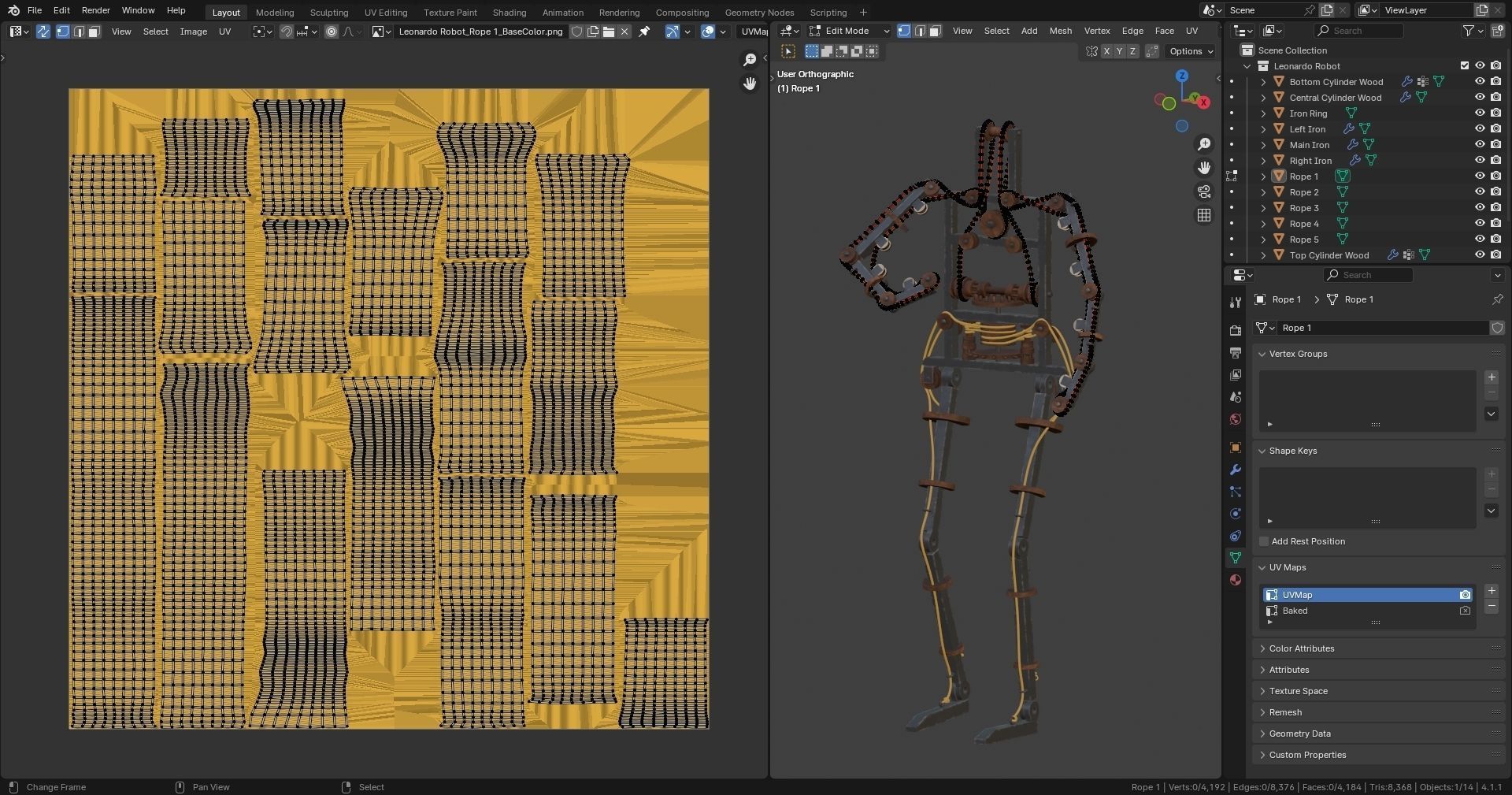Toggle Z mirror axis in viewport
This screenshot has height=795, width=1512.
pyautogui.click(x=1132, y=51)
